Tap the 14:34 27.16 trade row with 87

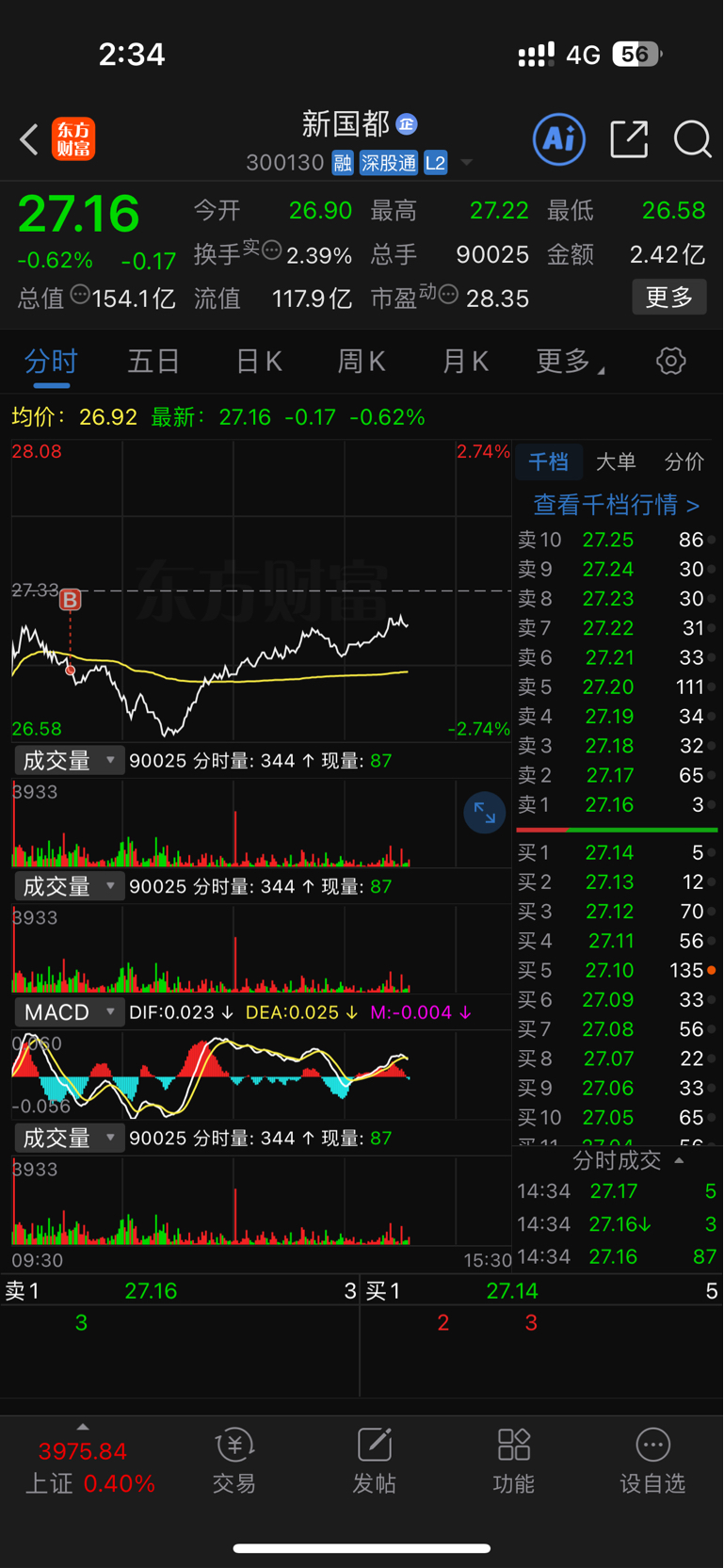click(617, 1256)
